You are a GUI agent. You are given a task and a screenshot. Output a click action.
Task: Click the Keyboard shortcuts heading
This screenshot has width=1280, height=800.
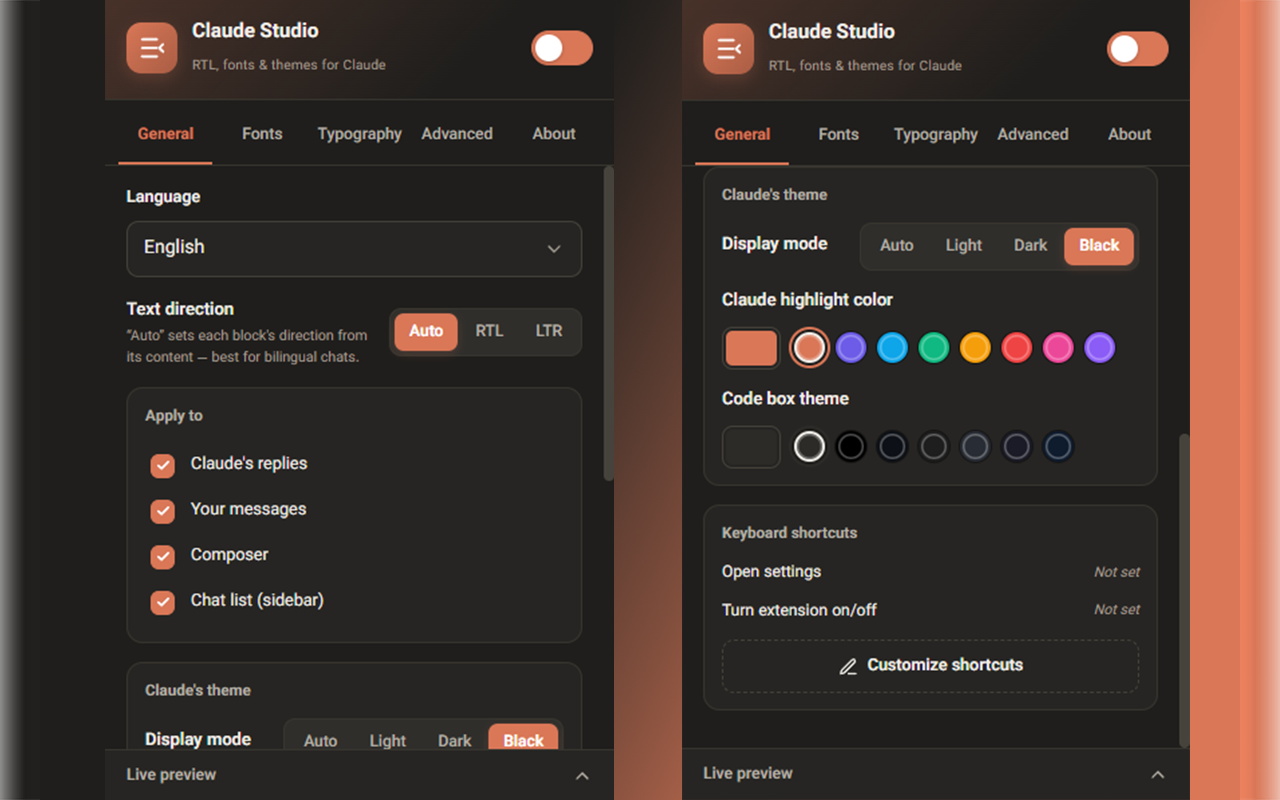tap(790, 533)
